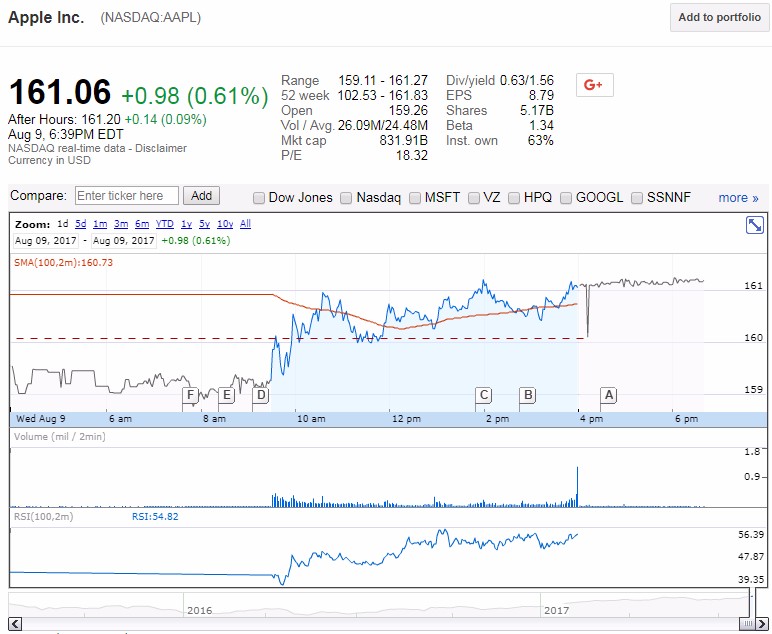772x634 pixels.
Task: Click the end date field Aug 09, 2017
Action: click(124, 241)
